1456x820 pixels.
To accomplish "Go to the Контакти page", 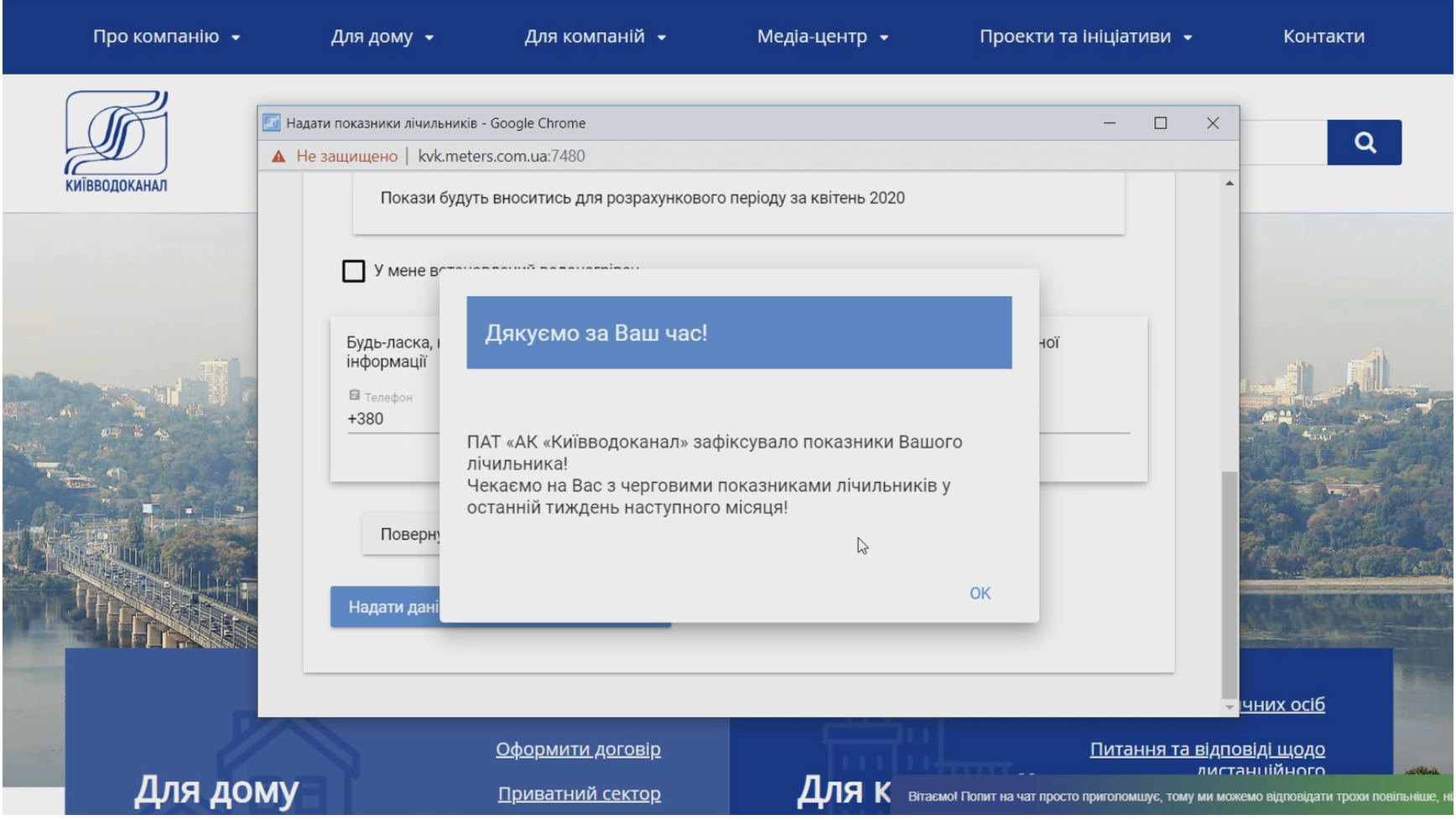I will (1323, 37).
